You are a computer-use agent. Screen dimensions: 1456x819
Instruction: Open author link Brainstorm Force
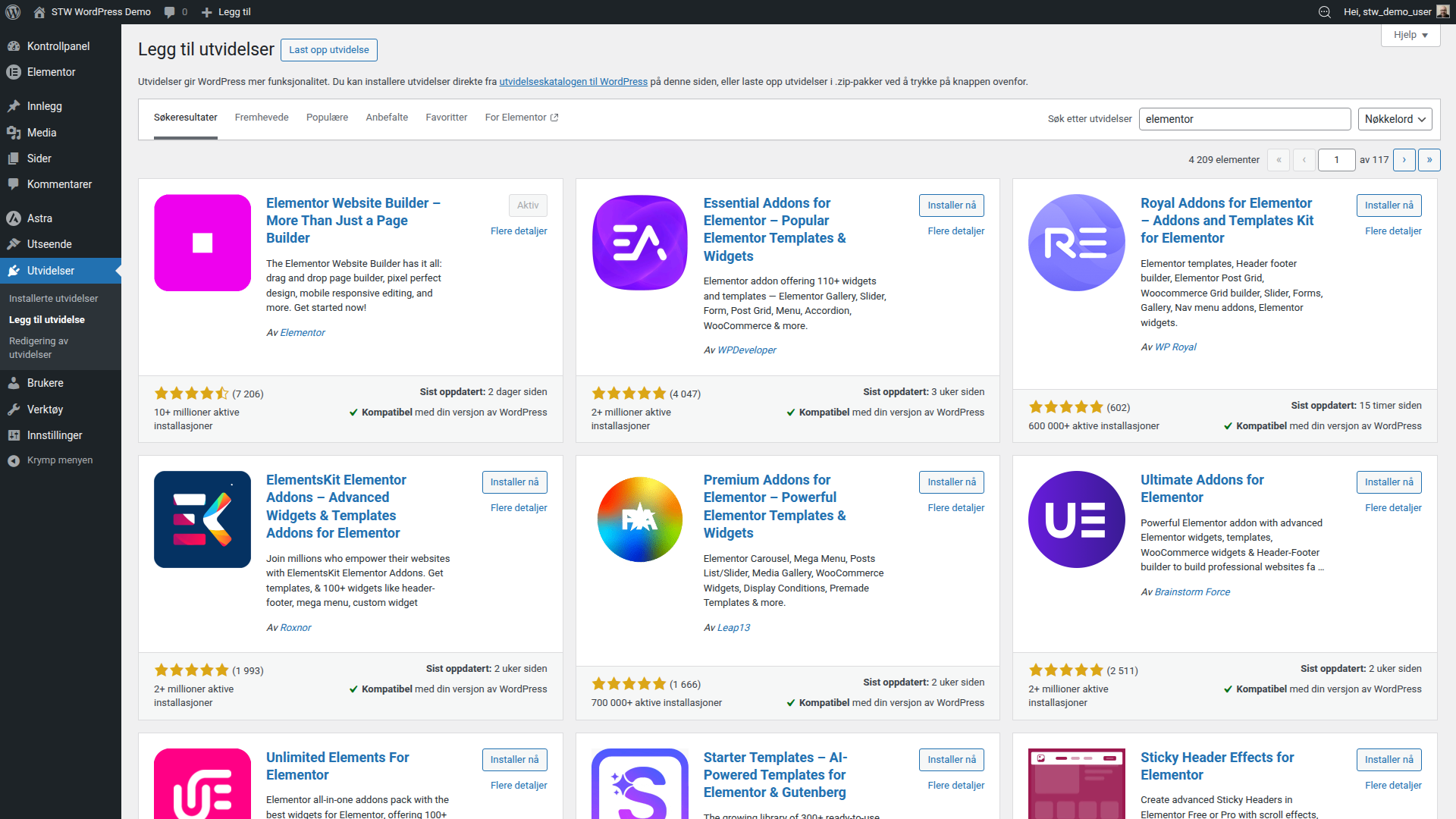coord(1192,592)
